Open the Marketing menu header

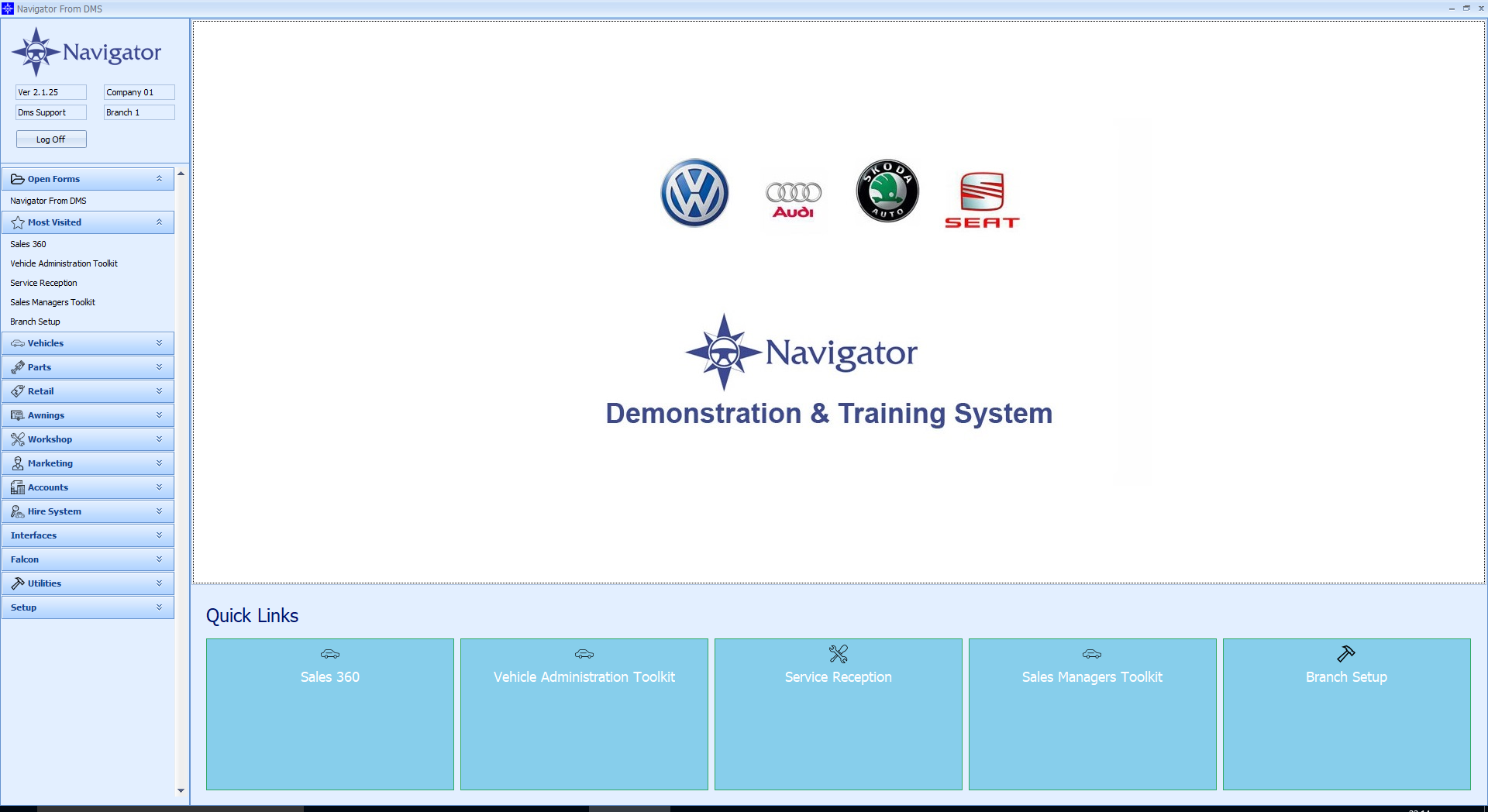pos(88,463)
